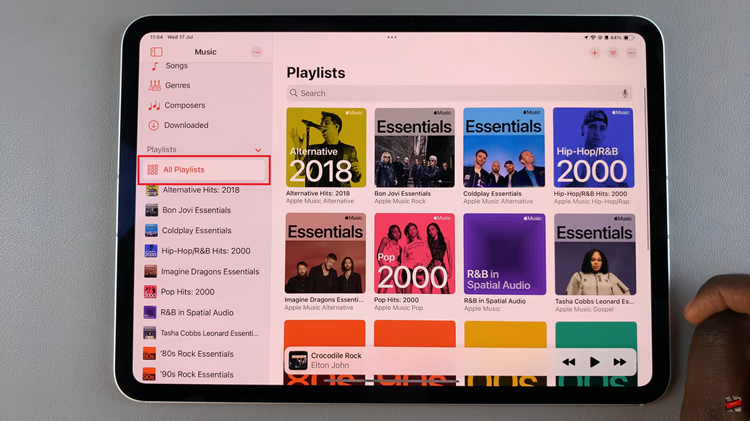This screenshot has width=750, height=421.
Task: Click the add new playlist plus icon
Action: coord(595,53)
